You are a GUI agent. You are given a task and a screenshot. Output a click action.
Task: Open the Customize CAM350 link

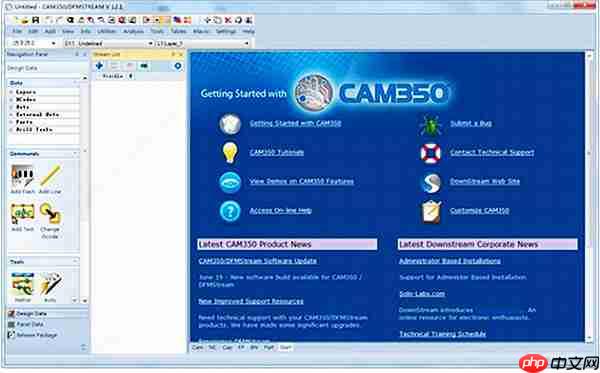point(479,210)
